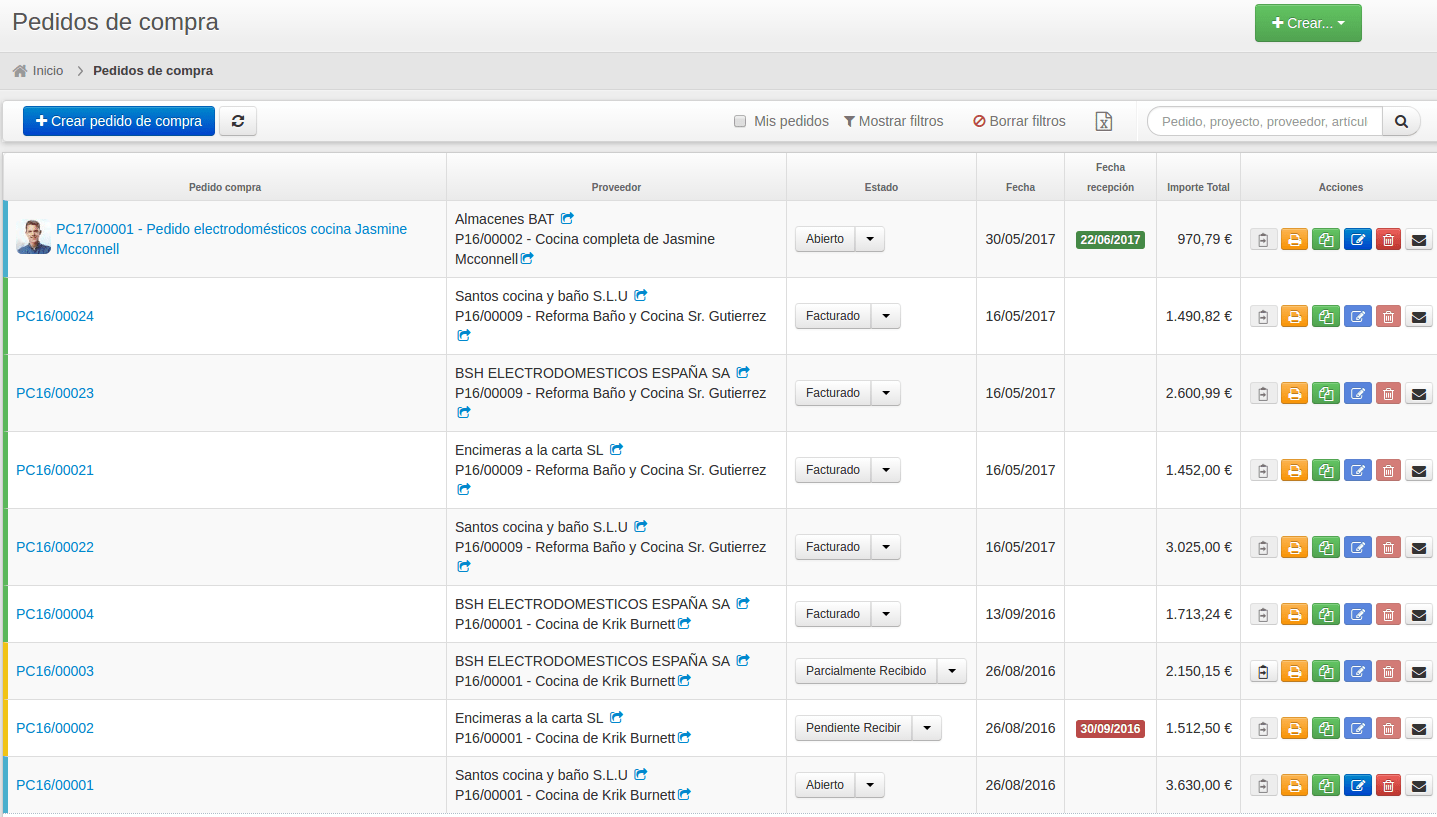The image size is (1437, 817).
Task: Delete purchase order PC16/00003
Action: tap(1388, 671)
